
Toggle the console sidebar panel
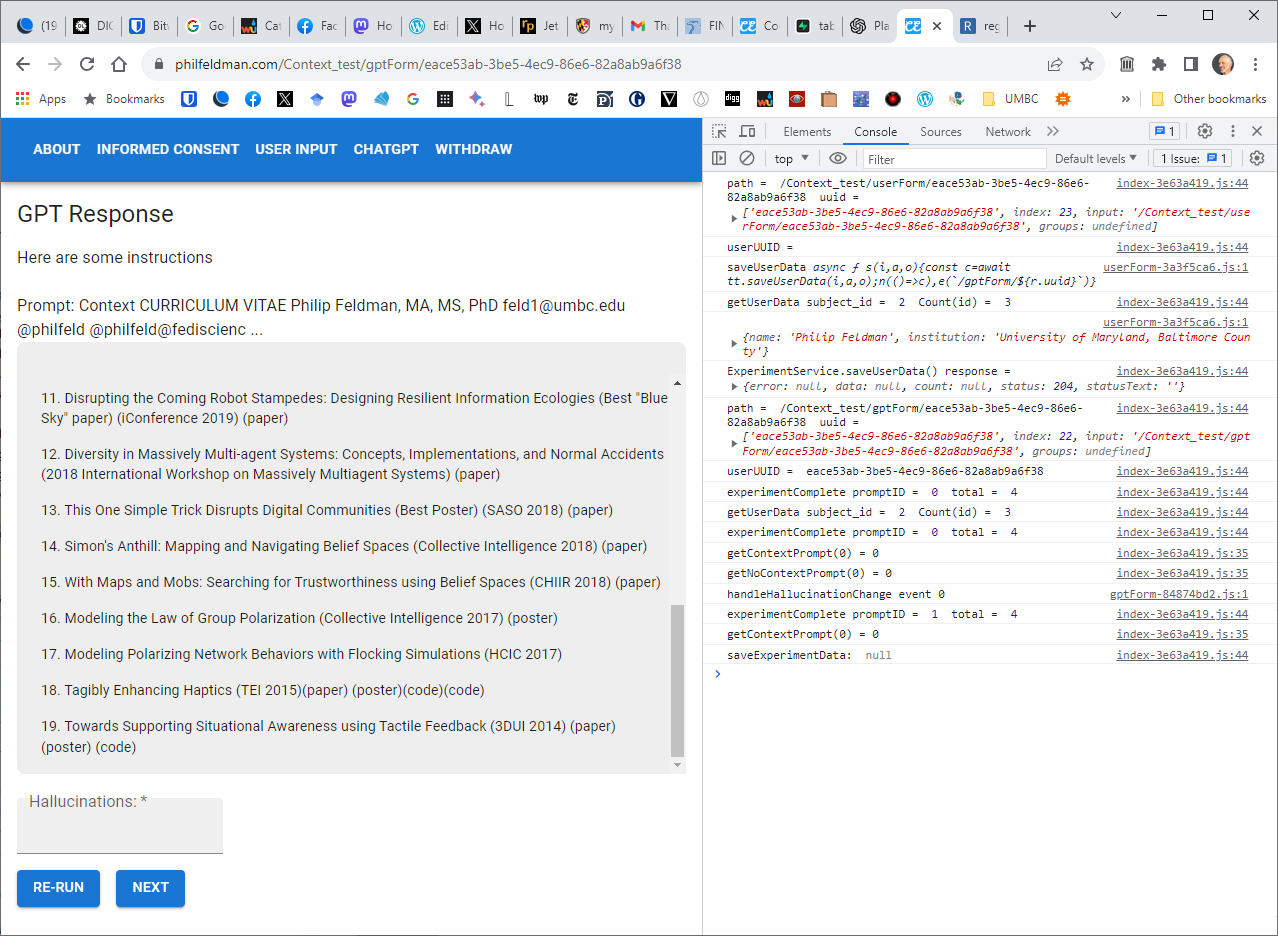[x=719, y=158]
